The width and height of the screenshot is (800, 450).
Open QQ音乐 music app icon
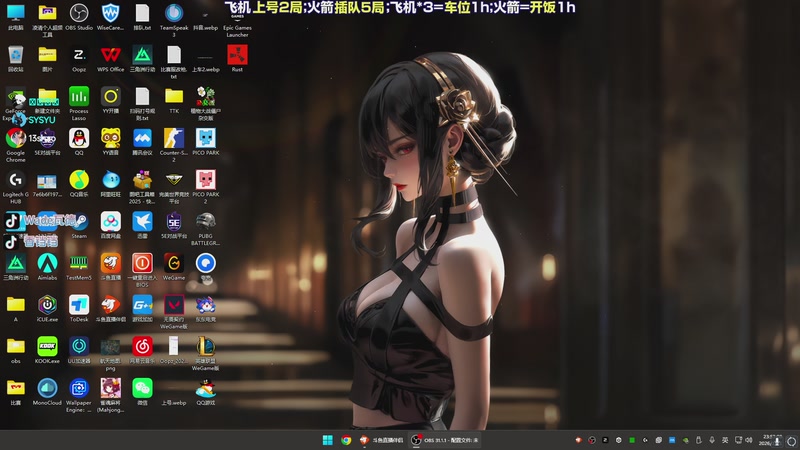79,180
